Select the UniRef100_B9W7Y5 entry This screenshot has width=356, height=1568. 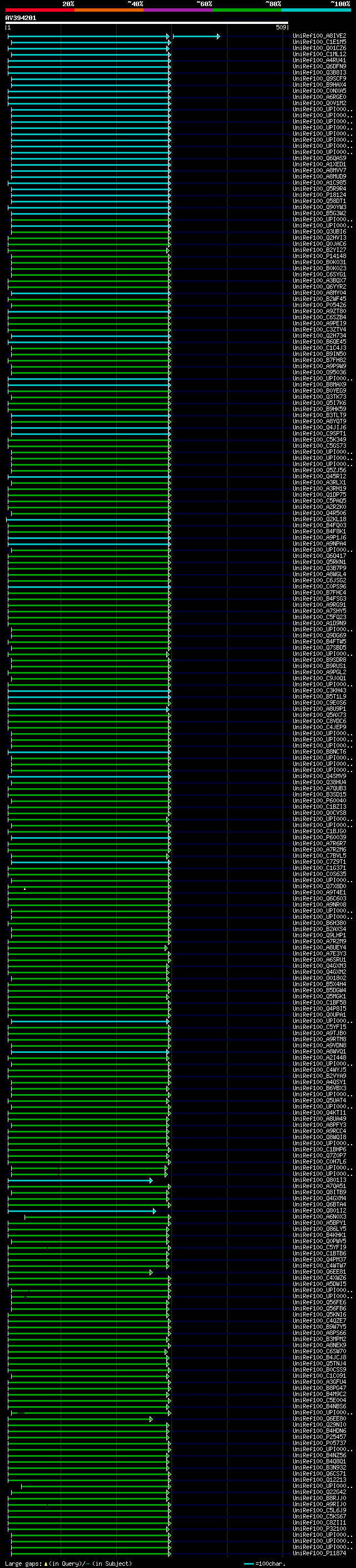[x=319, y=1327]
